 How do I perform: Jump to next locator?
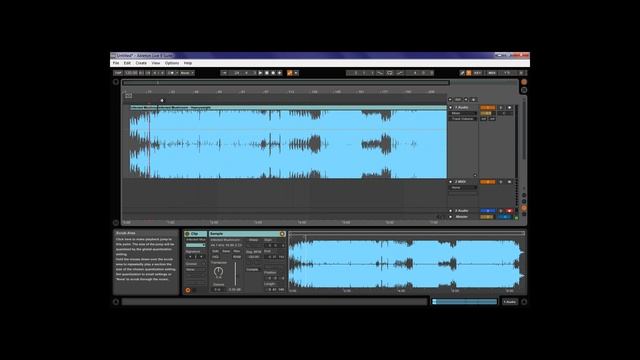466,100
